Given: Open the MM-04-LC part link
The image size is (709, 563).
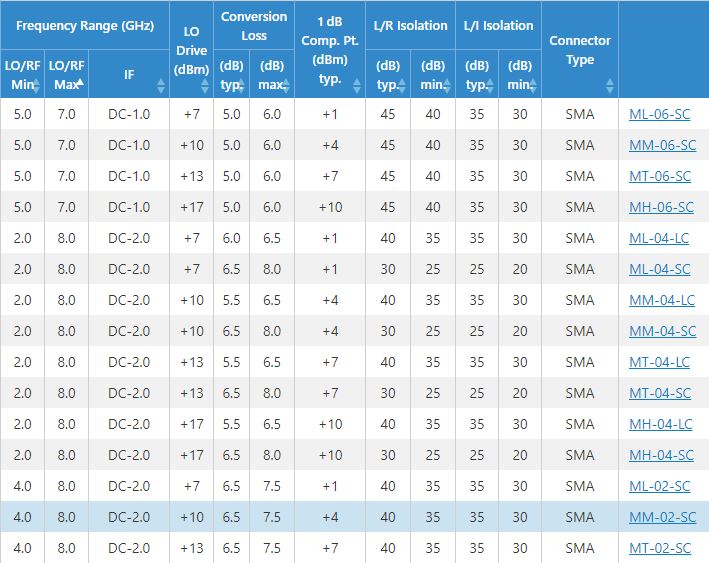Looking at the screenshot, I should 661,300.
